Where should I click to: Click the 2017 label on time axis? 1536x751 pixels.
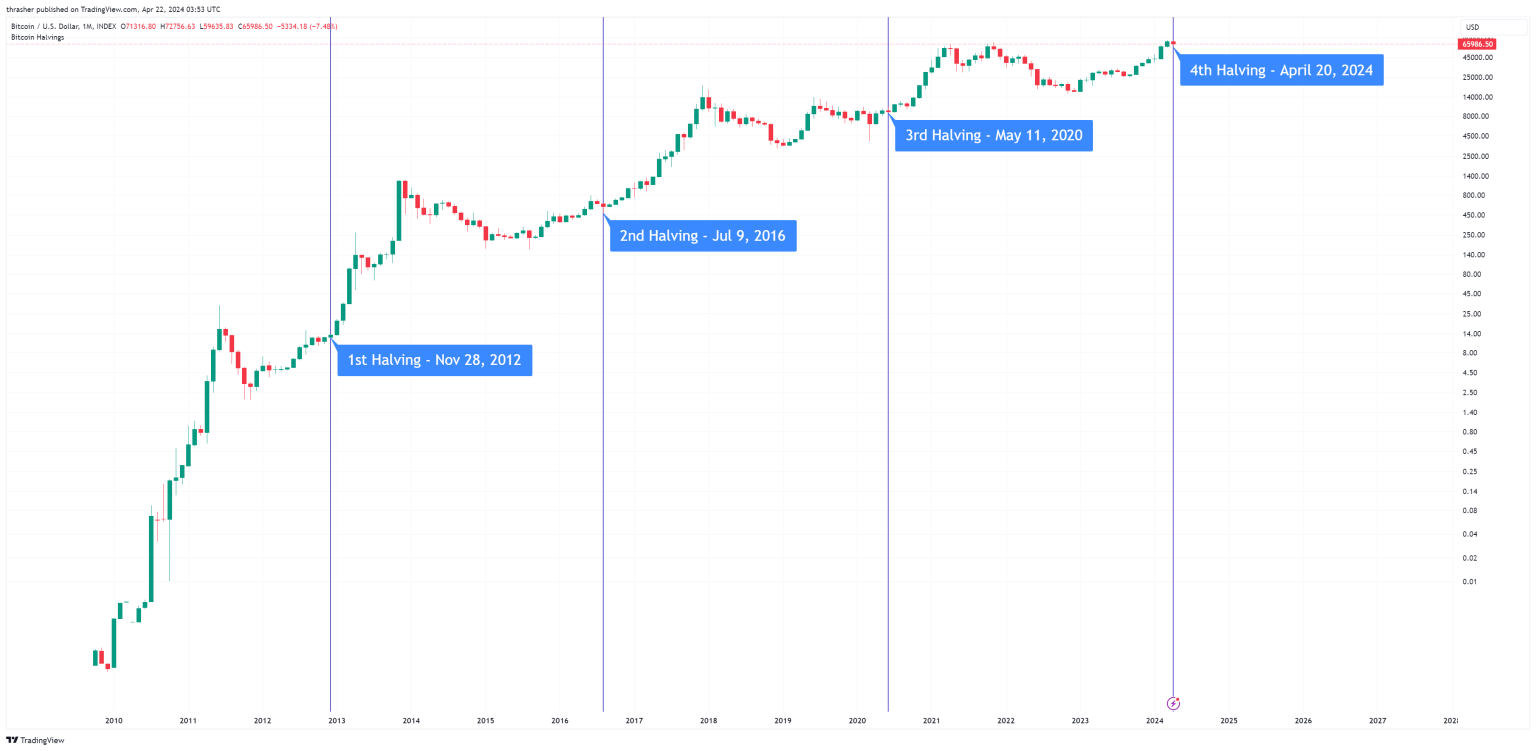(x=634, y=720)
